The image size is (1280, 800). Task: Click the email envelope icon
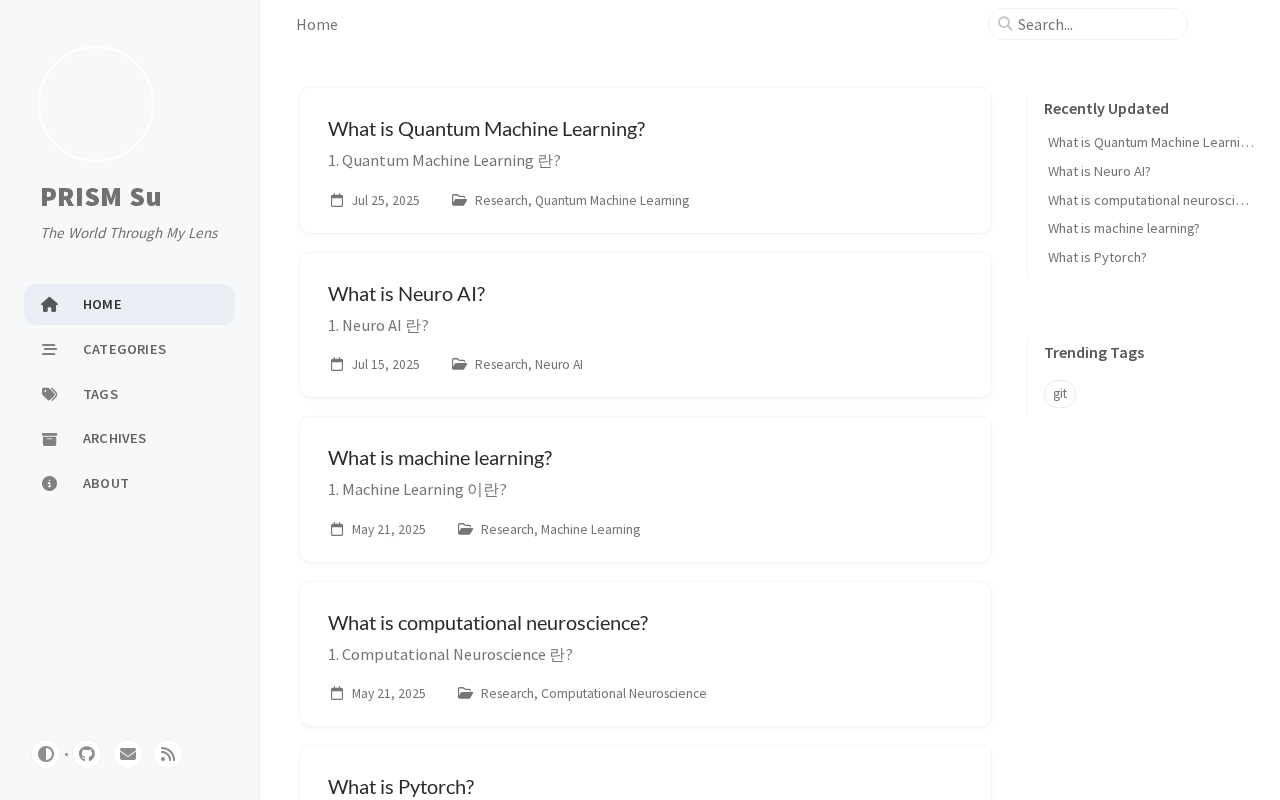(128, 754)
